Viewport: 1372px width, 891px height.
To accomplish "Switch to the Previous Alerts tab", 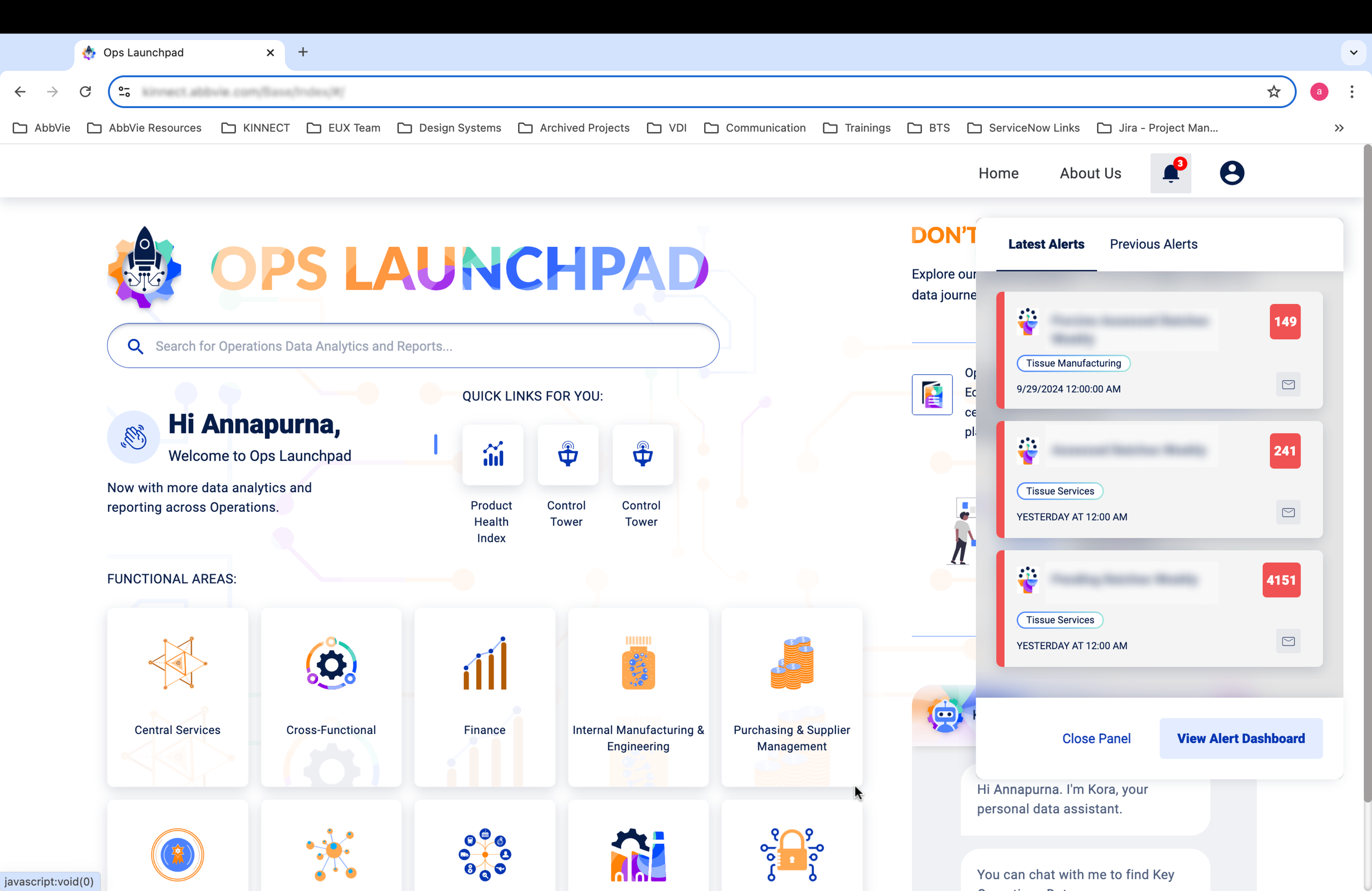I will click(1153, 244).
